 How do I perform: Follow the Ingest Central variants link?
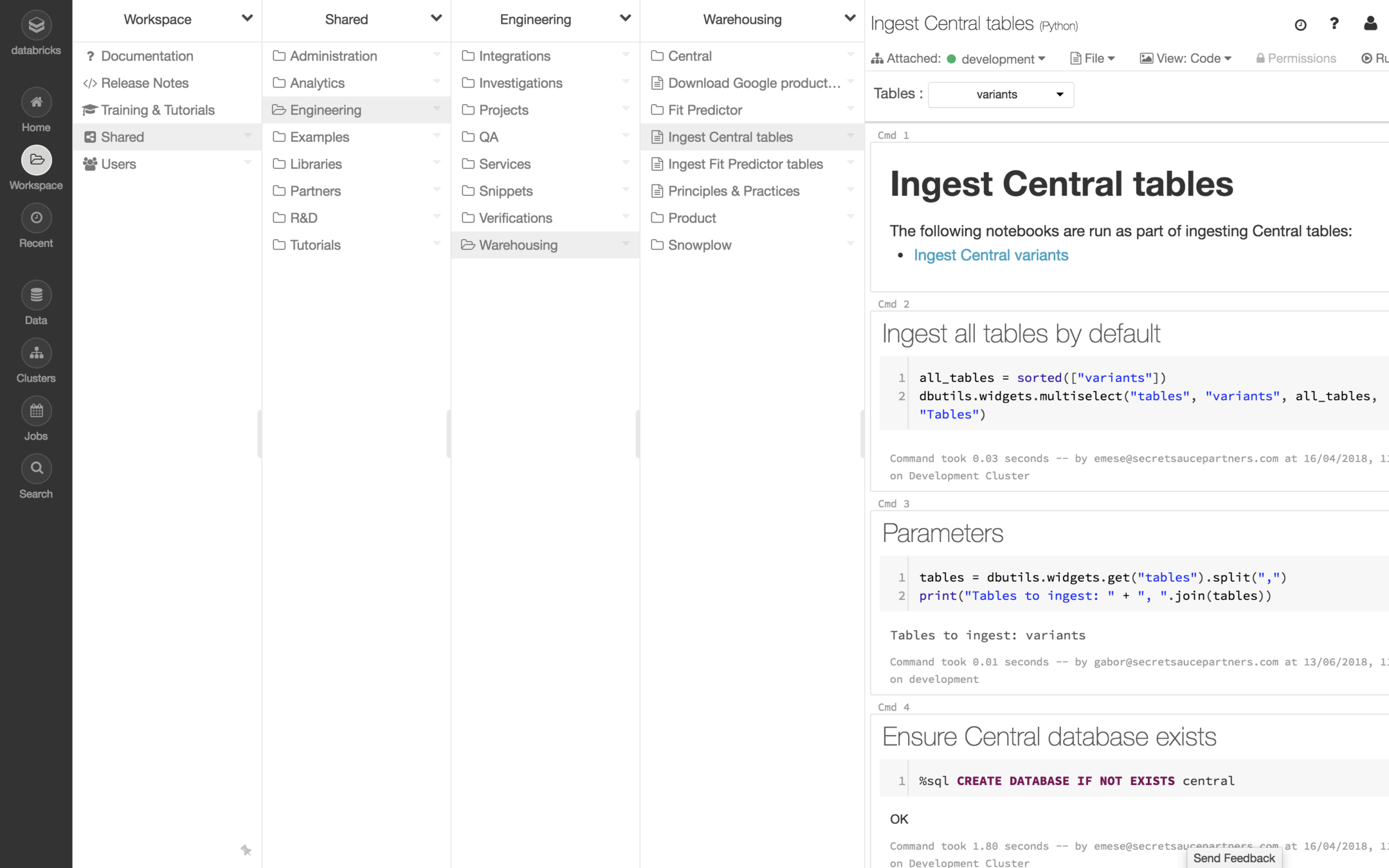coord(990,255)
